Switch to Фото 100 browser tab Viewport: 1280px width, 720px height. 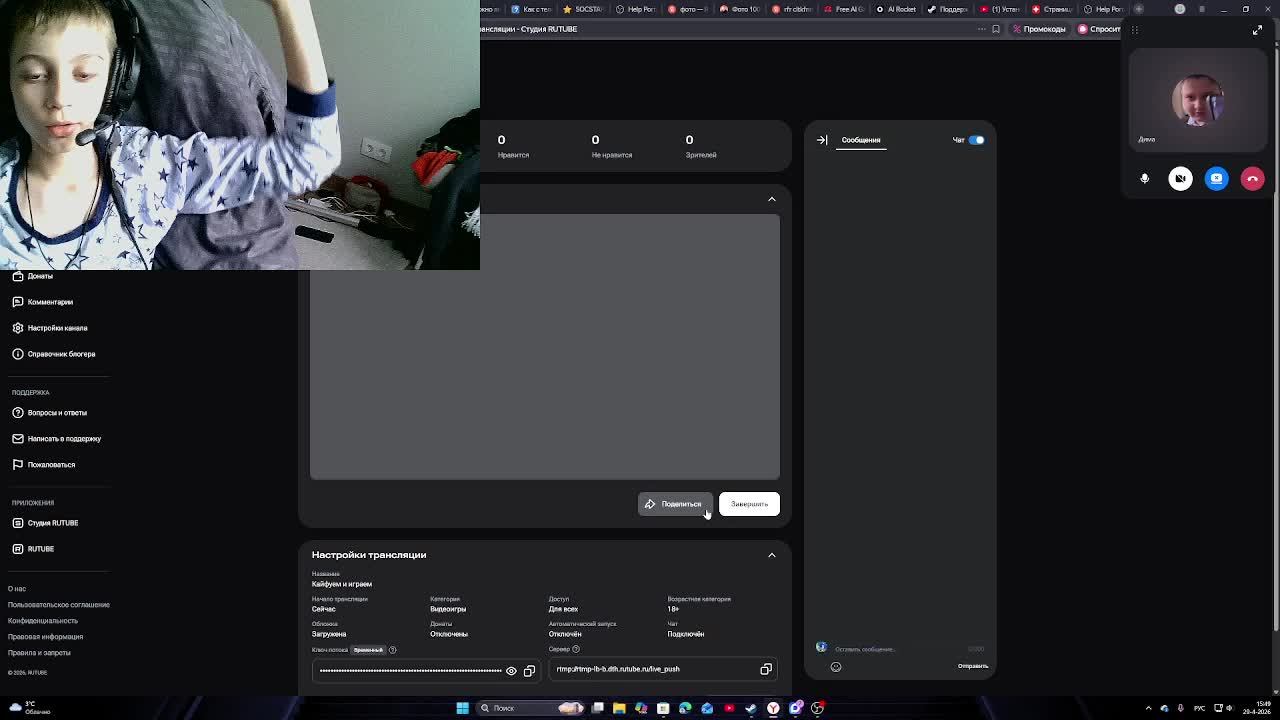740,9
